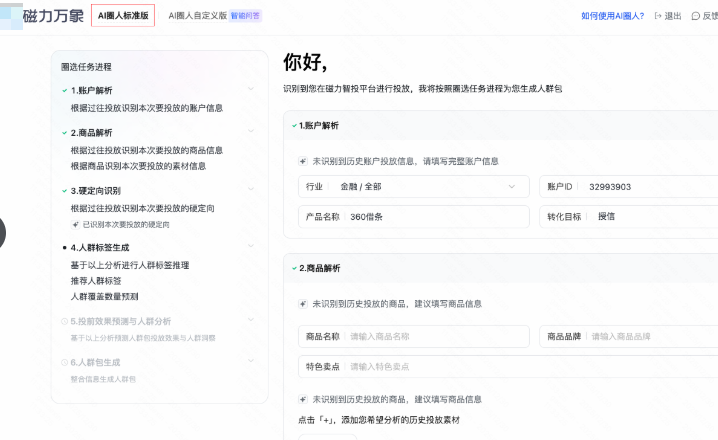
Task: Click green checkmark beside sidebar 1.账户解析
Action: point(65,91)
